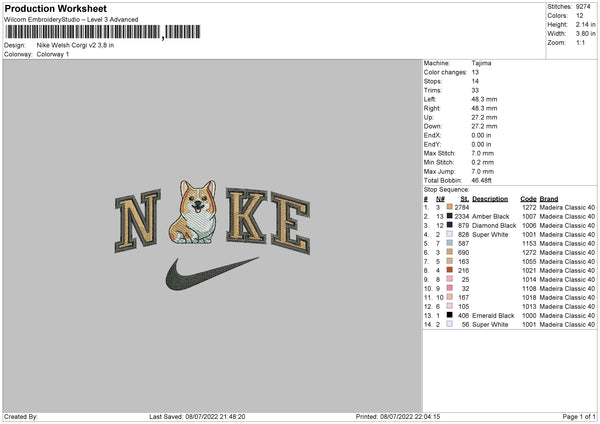Click the Total Bobbin value

(x=481, y=180)
